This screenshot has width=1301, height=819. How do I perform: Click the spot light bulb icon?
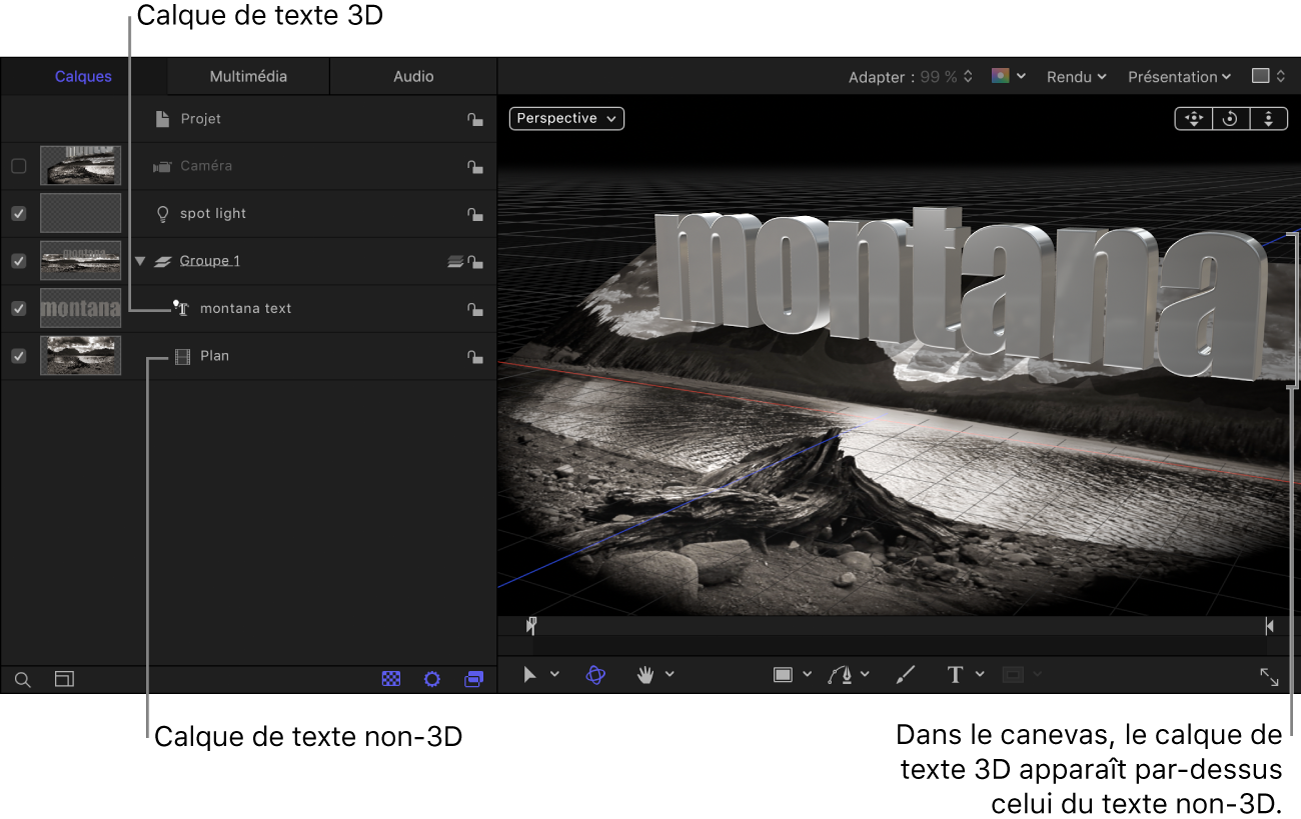(x=165, y=213)
